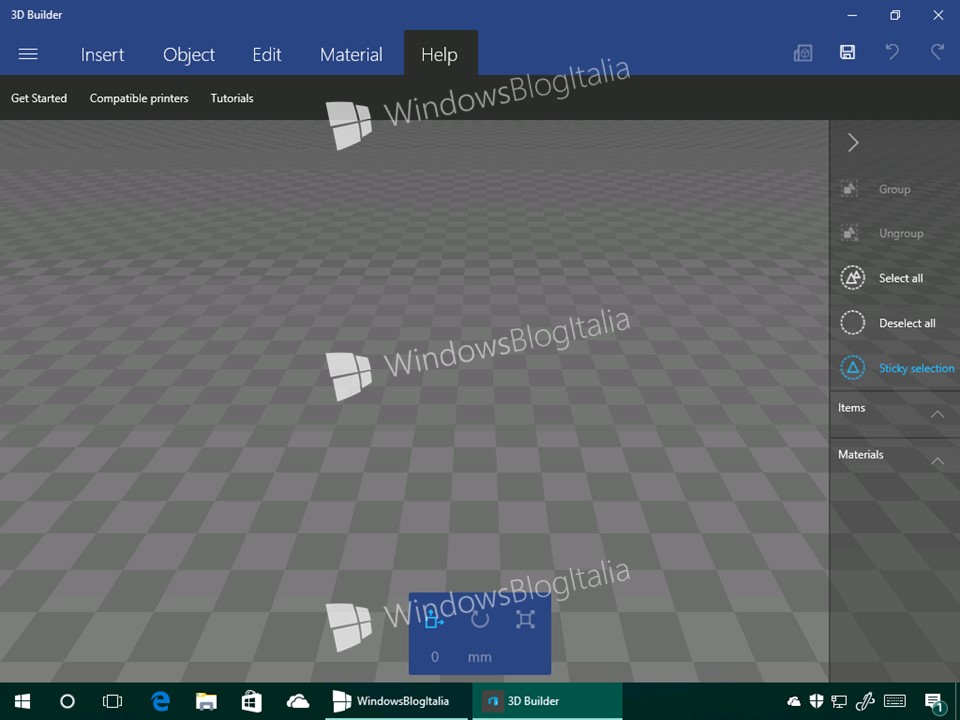Click the Redo arrow icon
This screenshot has height=720, width=960.
(x=937, y=52)
